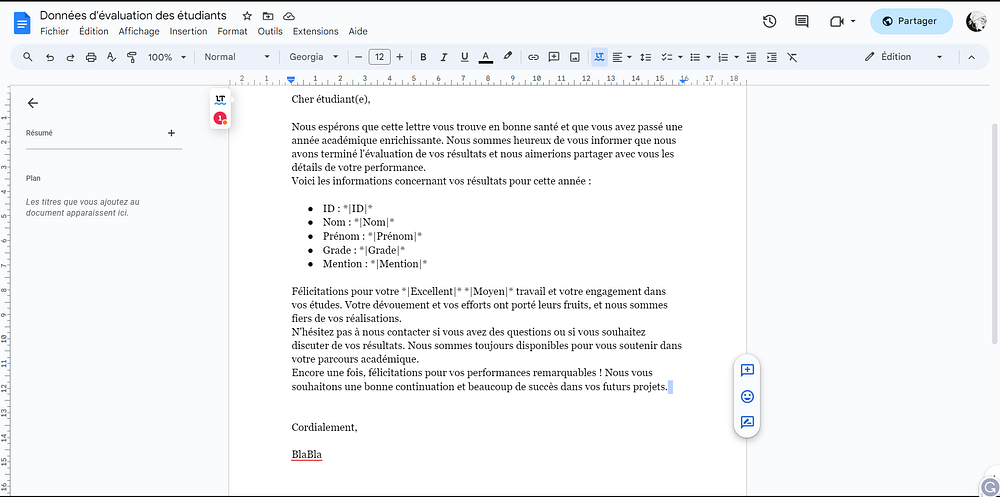Toggle underline formatting

[x=464, y=57]
